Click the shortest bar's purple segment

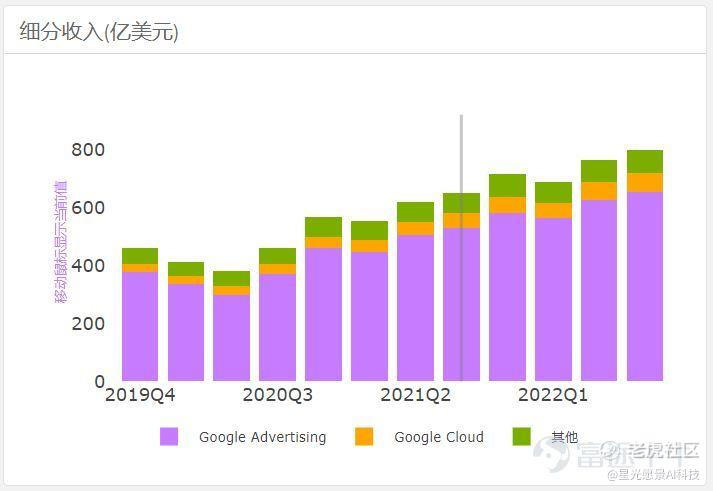(x=231, y=338)
